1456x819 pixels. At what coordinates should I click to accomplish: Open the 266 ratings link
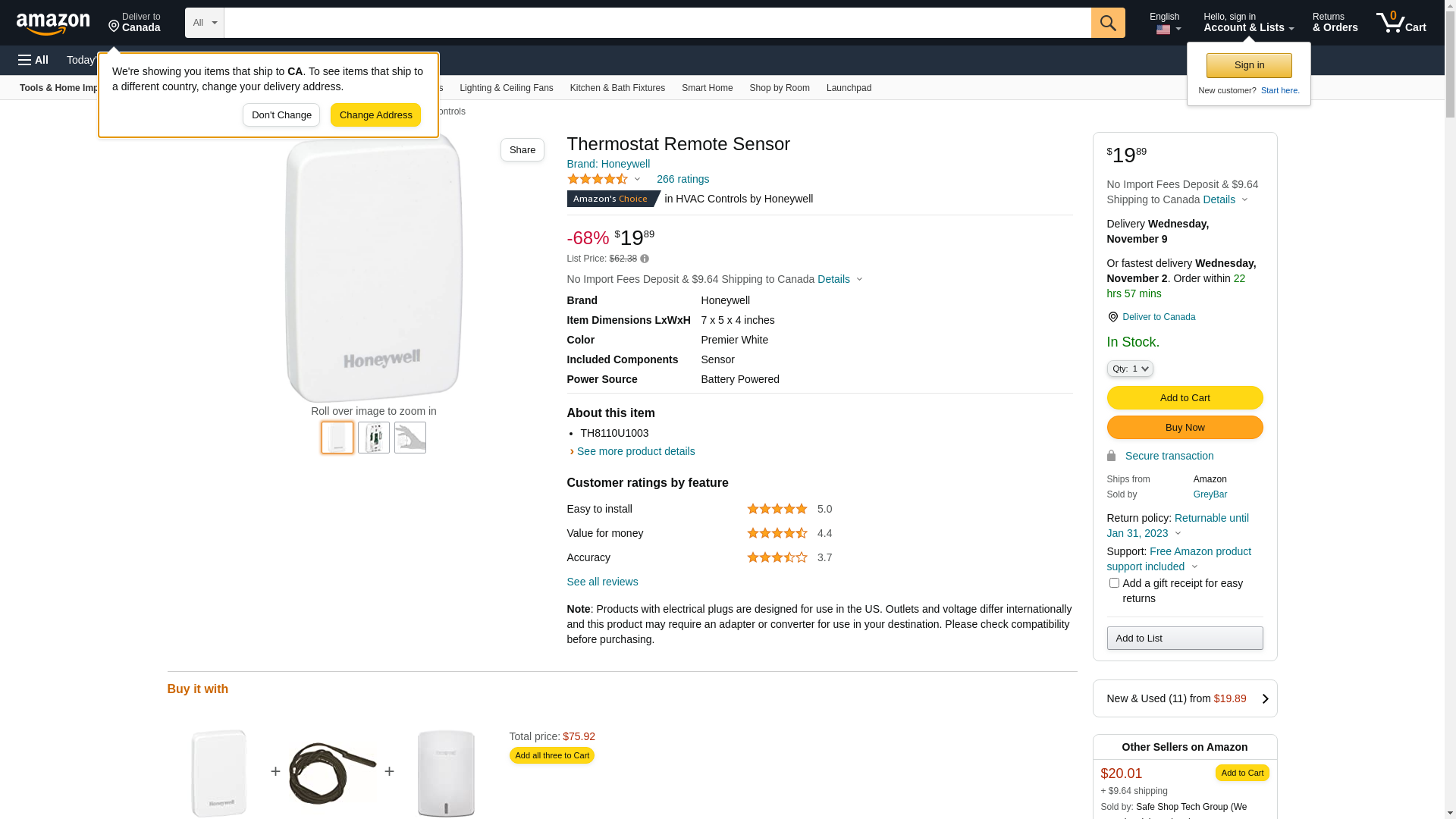[682, 180]
